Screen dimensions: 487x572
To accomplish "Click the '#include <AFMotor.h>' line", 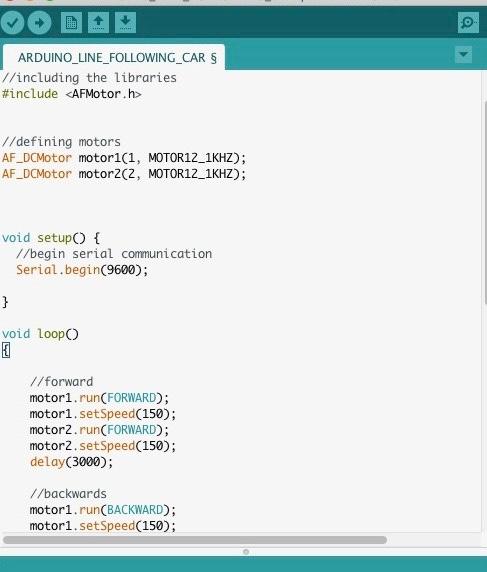I will tap(71, 94).
